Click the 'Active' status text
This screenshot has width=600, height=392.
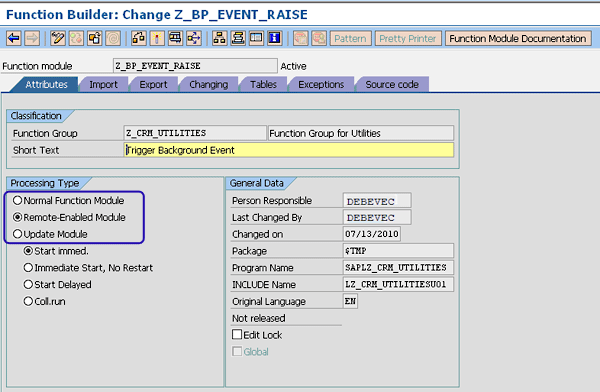pyautogui.click(x=293, y=66)
